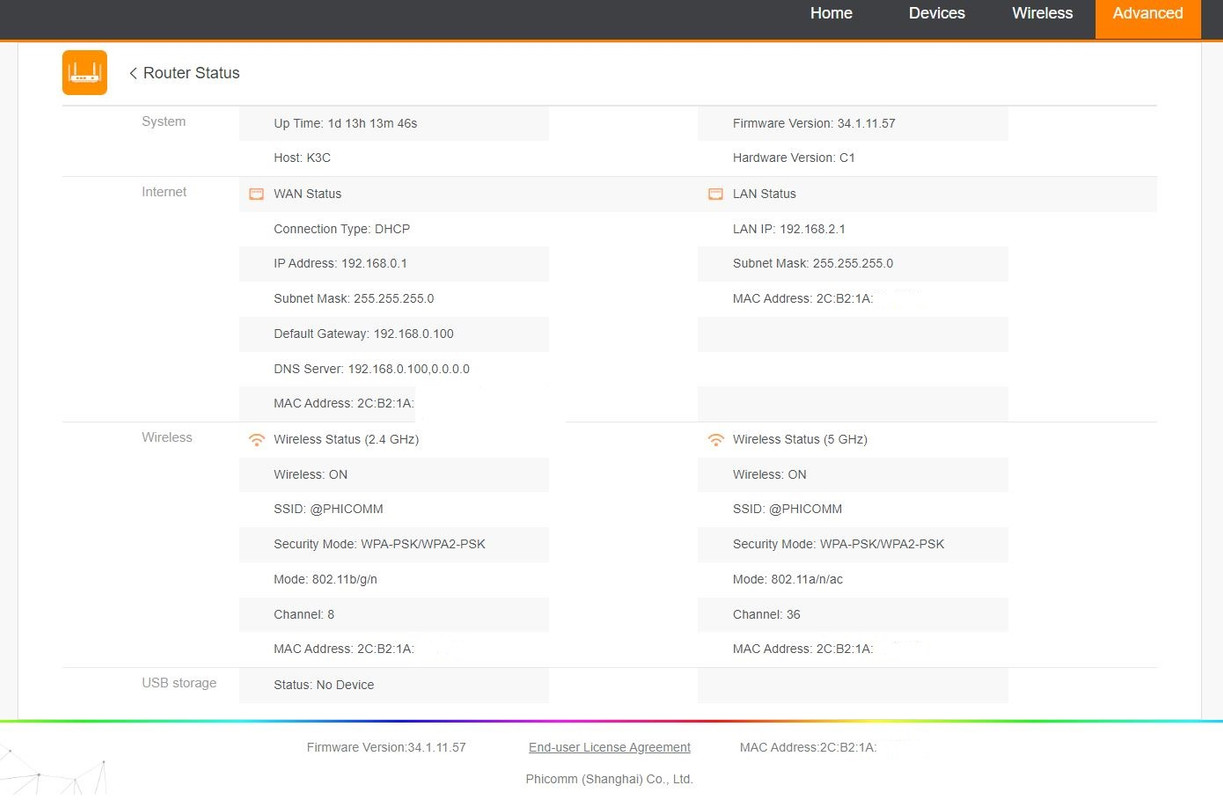1223x800 pixels.
Task: Click Mode: 802.11b/g/n
Action: point(326,579)
